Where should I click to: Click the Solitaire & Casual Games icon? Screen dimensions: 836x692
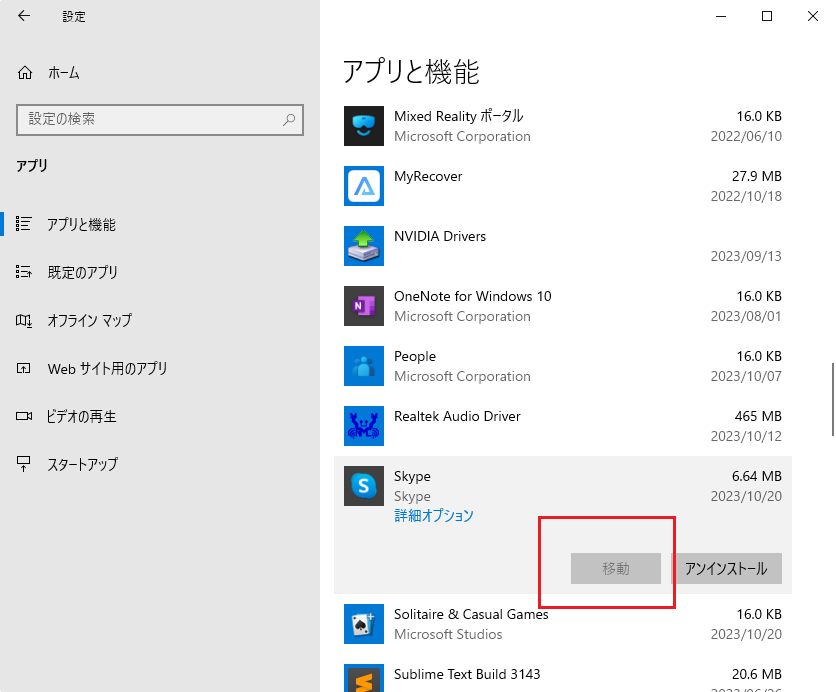pyautogui.click(x=363, y=624)
